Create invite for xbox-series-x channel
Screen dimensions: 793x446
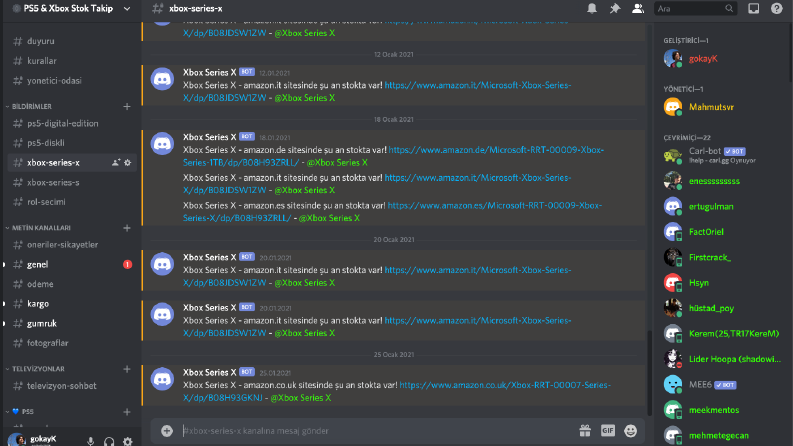[x=116, y=162]
